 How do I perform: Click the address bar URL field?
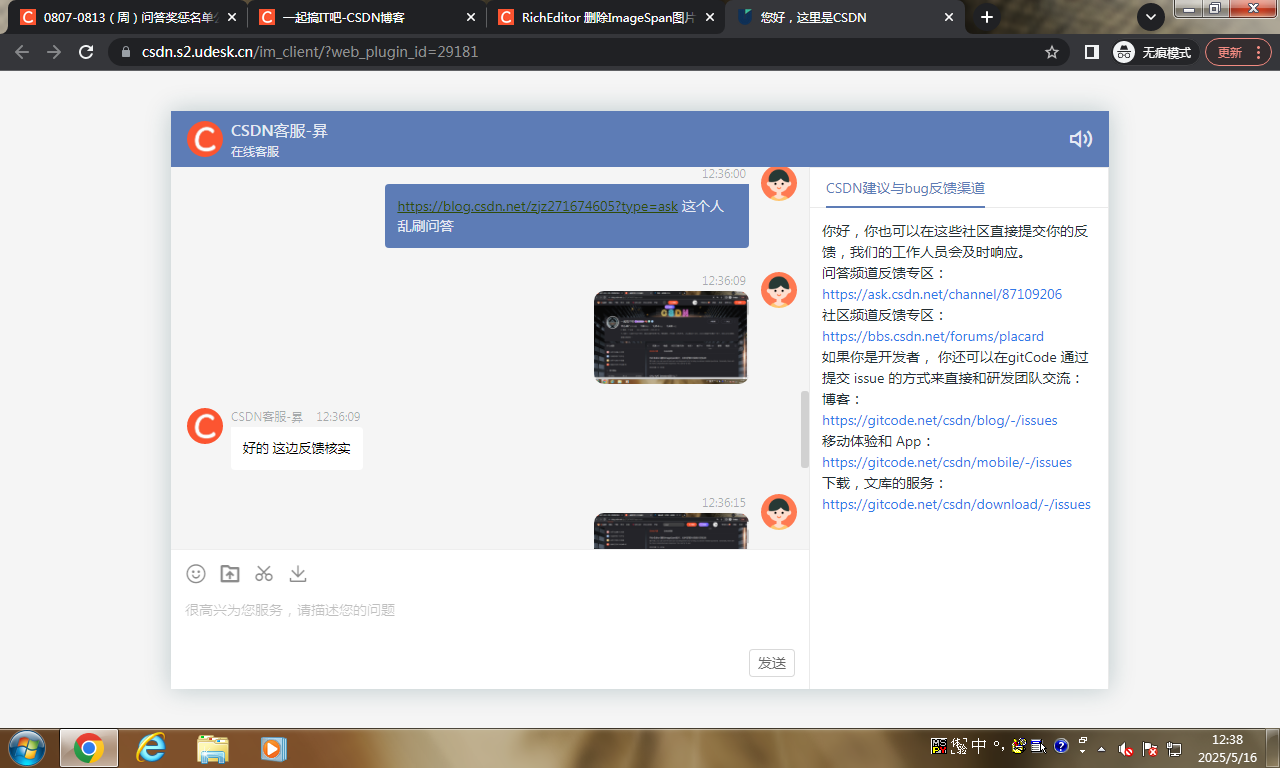(590, 52)
